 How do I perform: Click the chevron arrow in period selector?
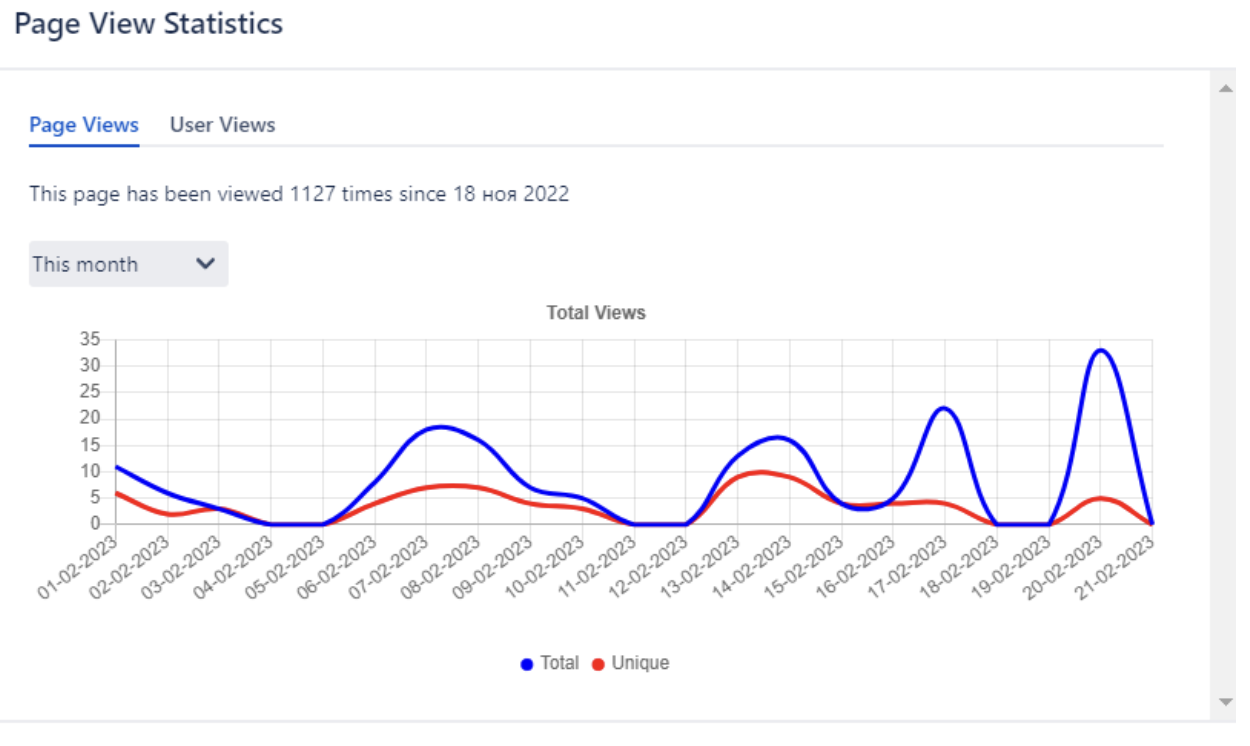(206, 264)
